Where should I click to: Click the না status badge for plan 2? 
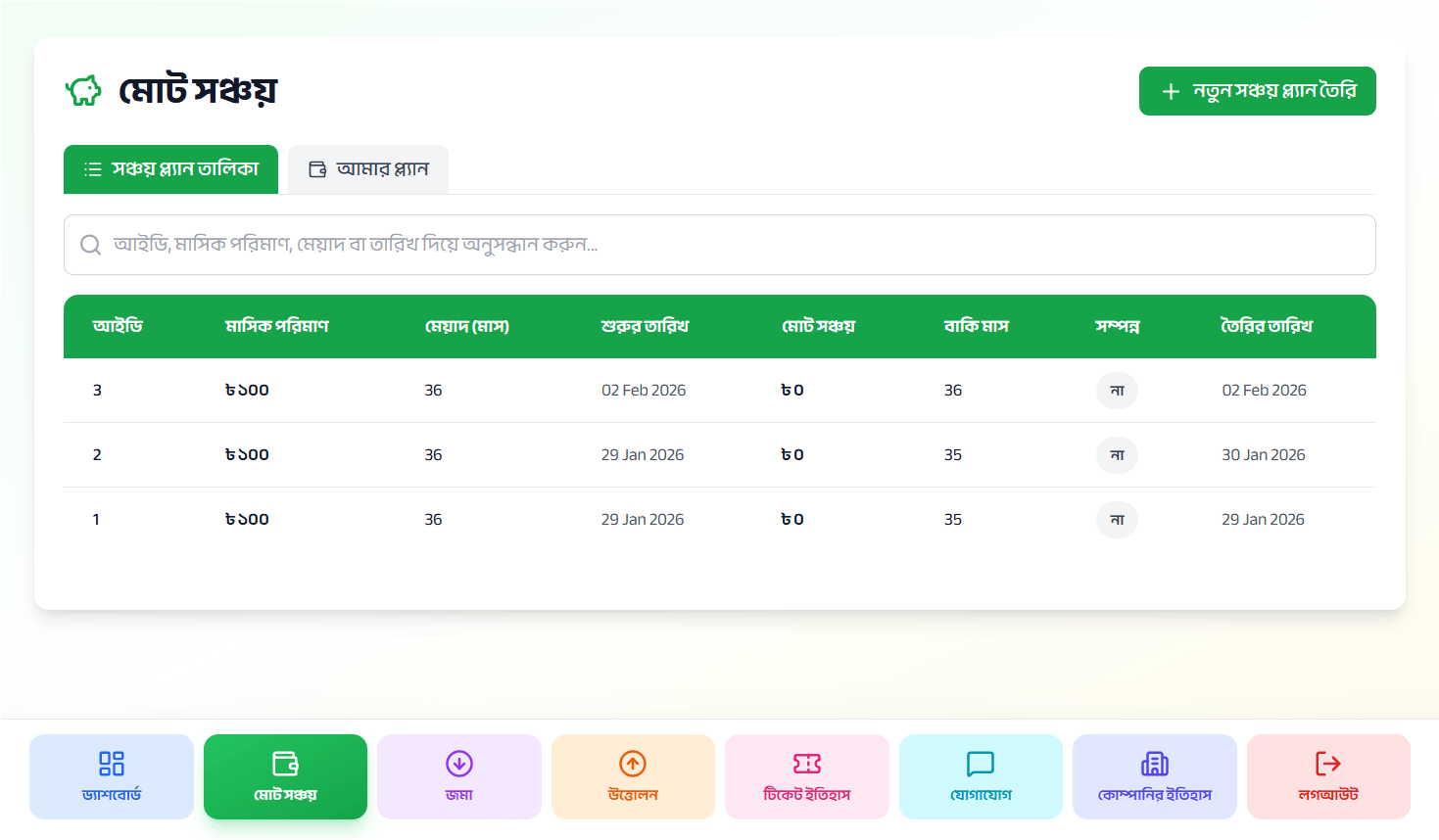coord(1117,455)
